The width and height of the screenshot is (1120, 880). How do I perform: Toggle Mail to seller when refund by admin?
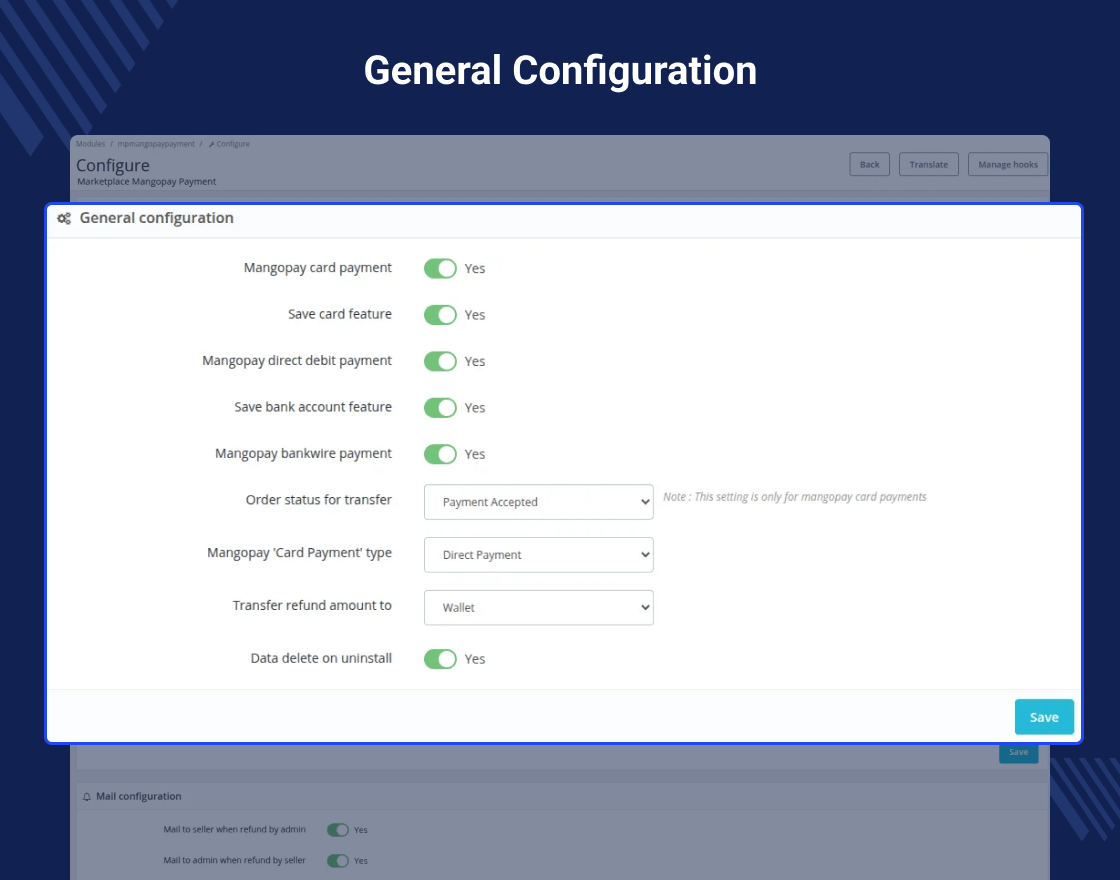click(338, 830)
